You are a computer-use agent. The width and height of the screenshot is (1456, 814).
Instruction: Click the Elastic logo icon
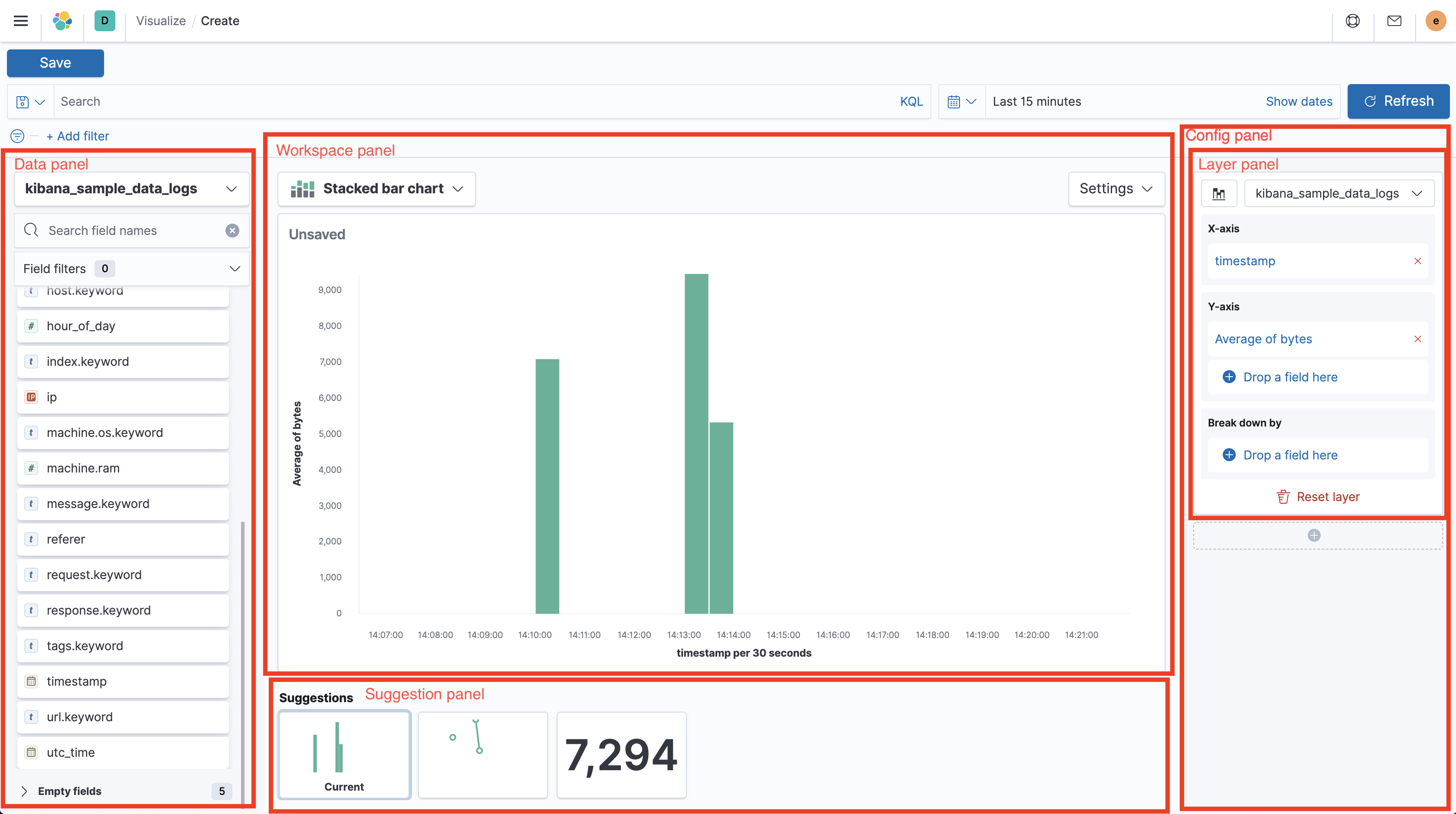point(62,21)
